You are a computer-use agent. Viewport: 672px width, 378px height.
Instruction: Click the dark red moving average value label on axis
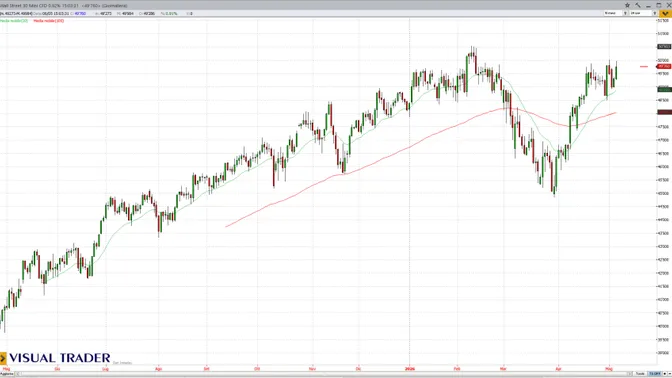coord(664,112)
